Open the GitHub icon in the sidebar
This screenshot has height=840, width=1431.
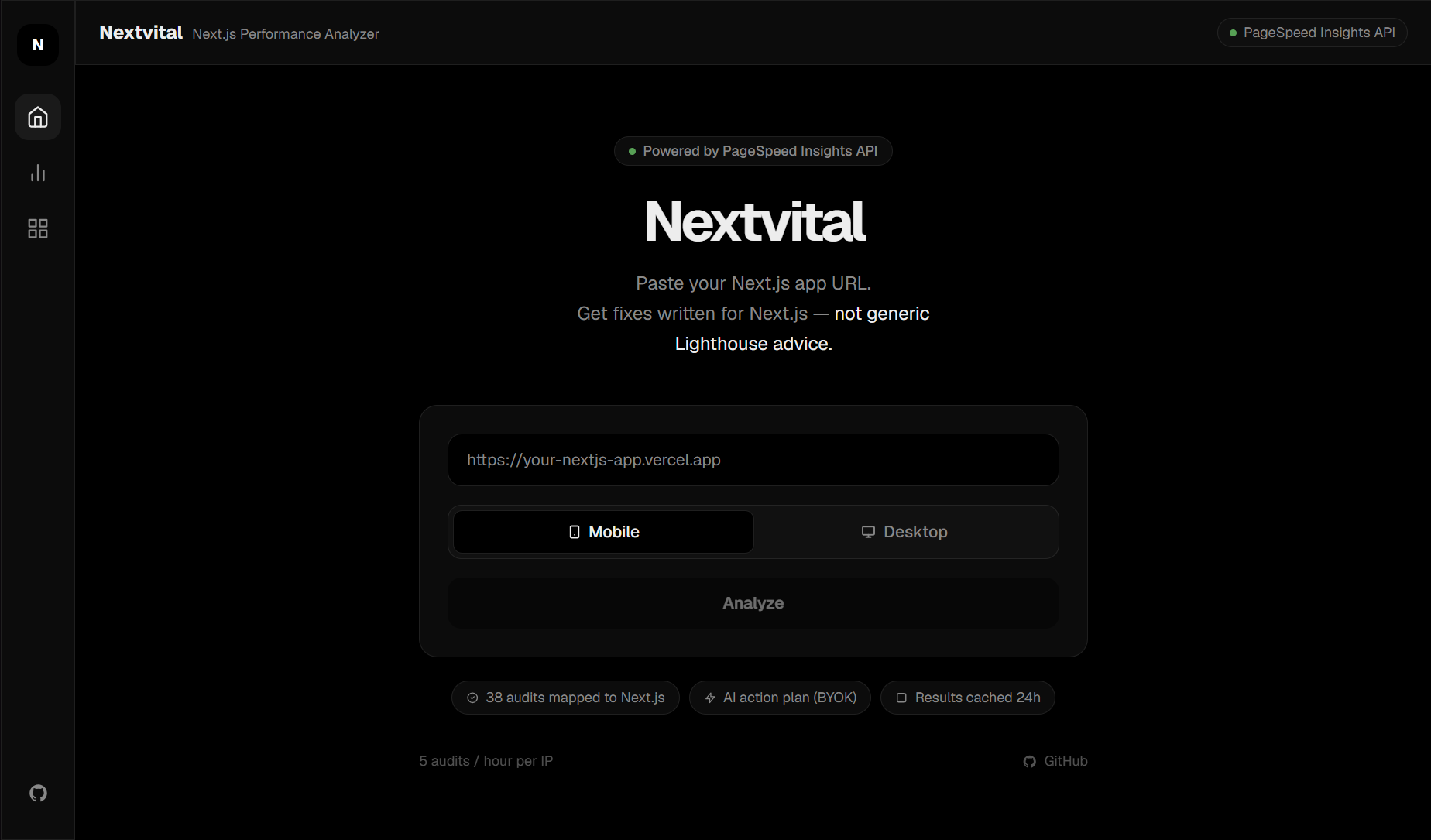pyautogui.click(x=38, y=793)
